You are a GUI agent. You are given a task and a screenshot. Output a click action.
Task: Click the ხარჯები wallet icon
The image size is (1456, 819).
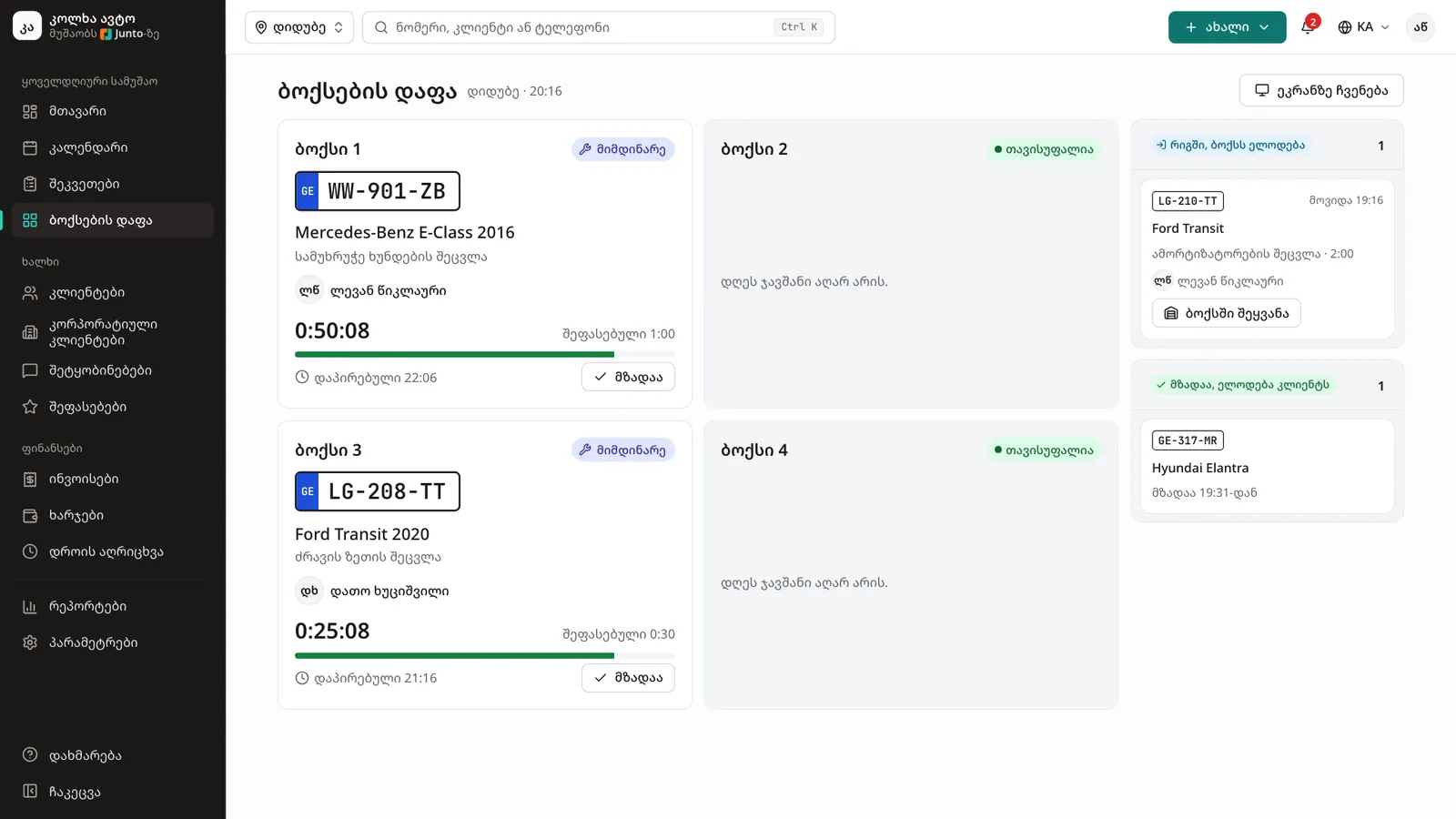click(30, 515)
